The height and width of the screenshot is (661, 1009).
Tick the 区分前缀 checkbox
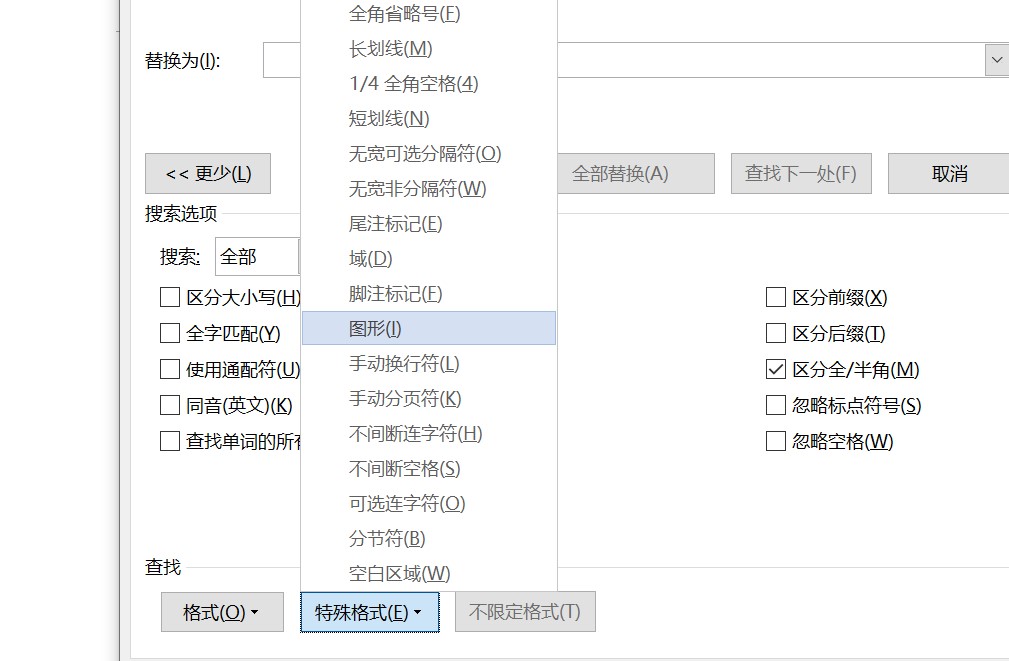776,298
